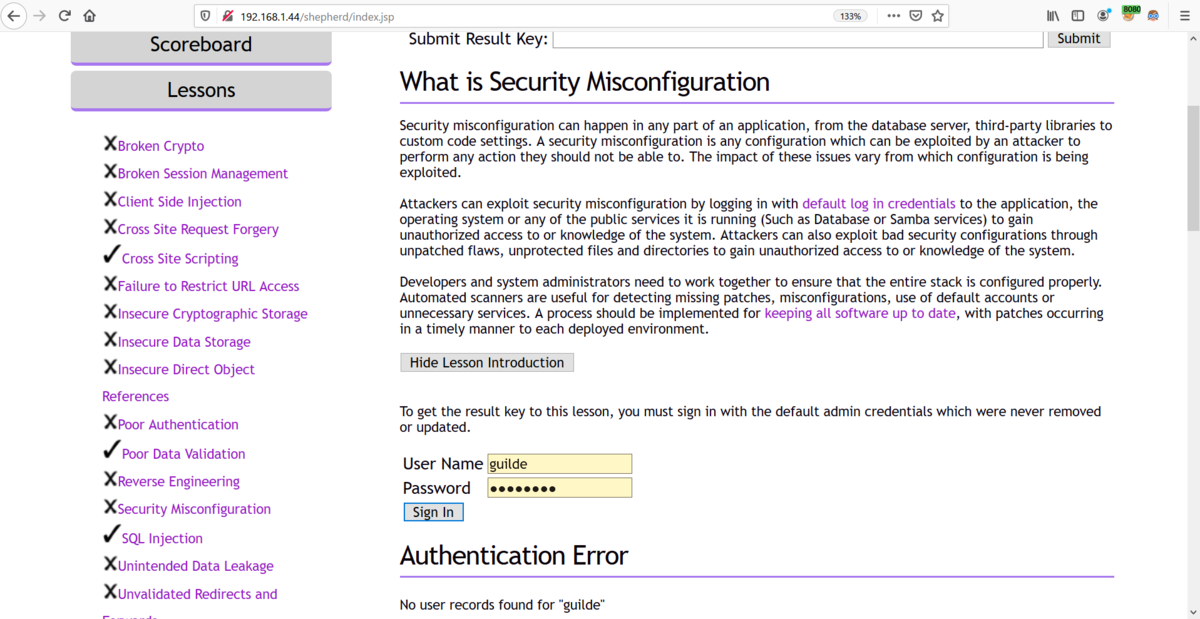
Task: Click the What is Security Misconfiguration heading
Action: (585, 82)
